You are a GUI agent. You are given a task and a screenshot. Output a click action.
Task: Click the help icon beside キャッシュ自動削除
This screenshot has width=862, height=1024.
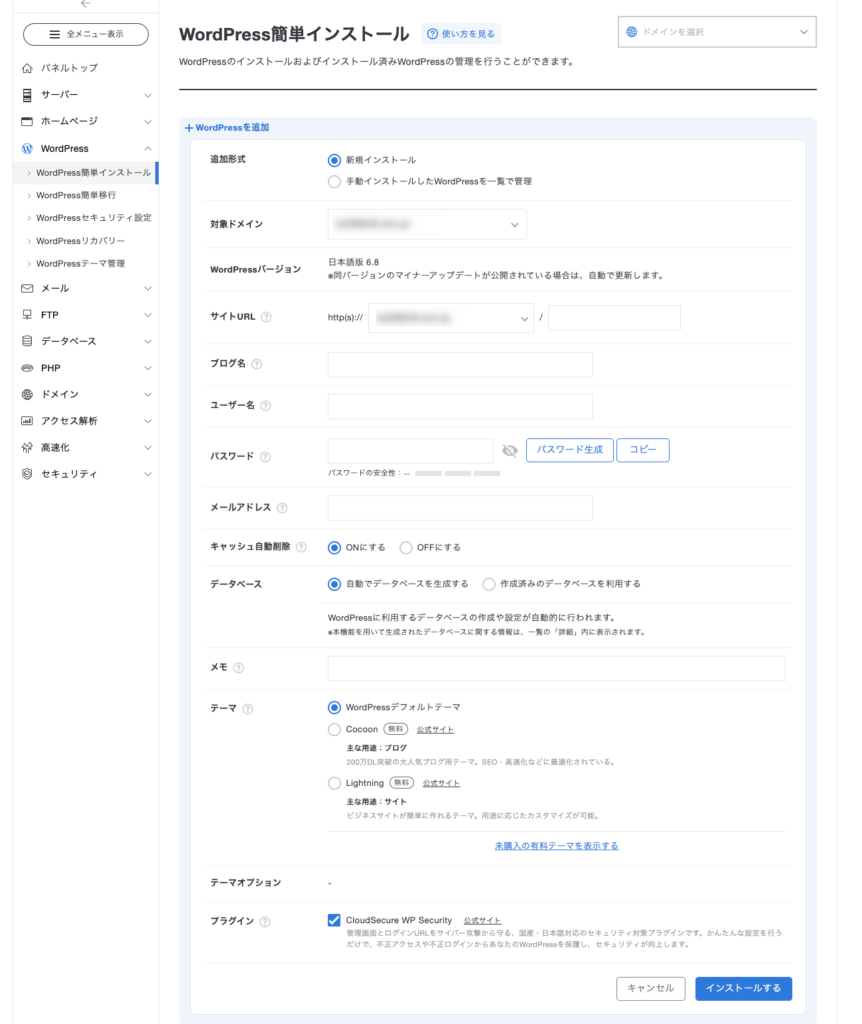301,548
